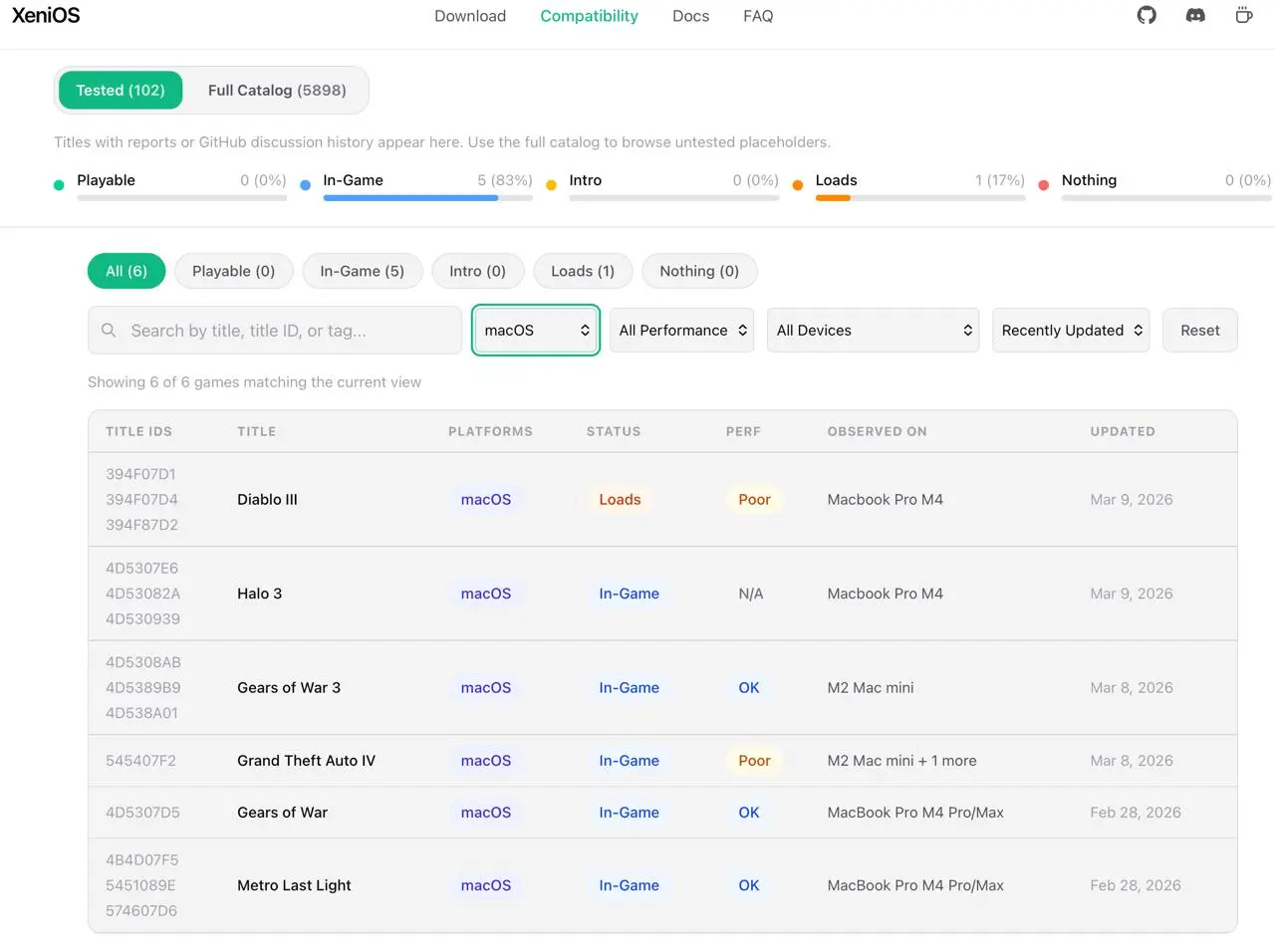Click the OBSERVED ON column header
Viewport: 1275px width, 952px height.
click(877, 432)
